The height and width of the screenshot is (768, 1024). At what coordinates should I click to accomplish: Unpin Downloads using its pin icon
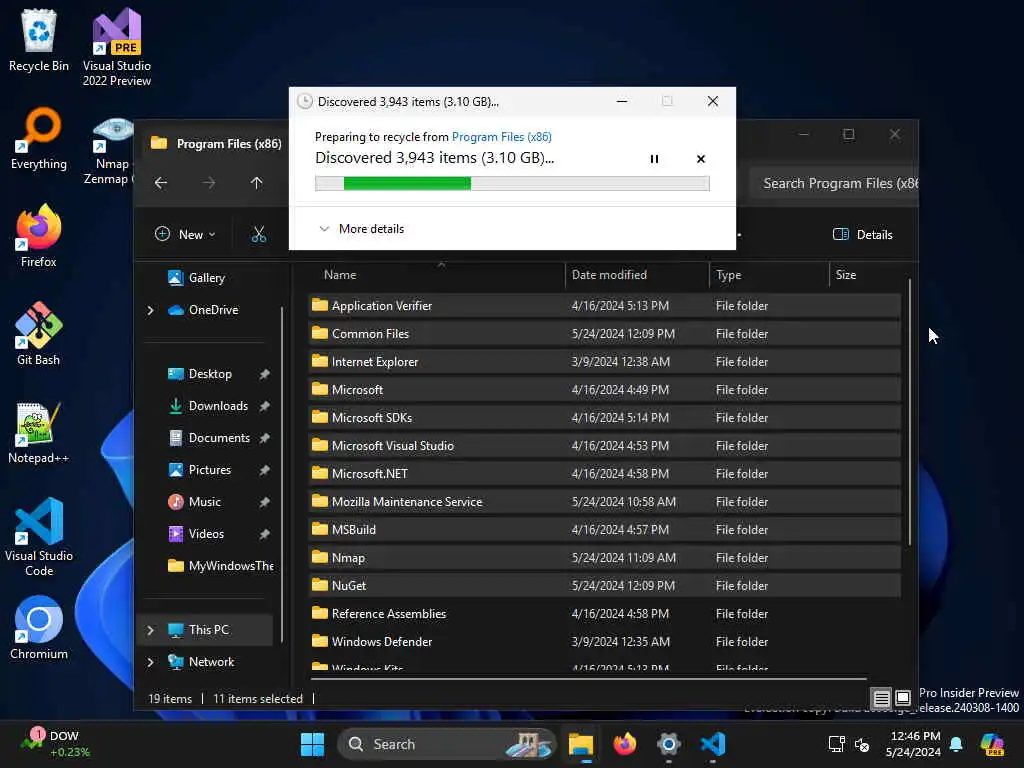(x=264, y=406)
